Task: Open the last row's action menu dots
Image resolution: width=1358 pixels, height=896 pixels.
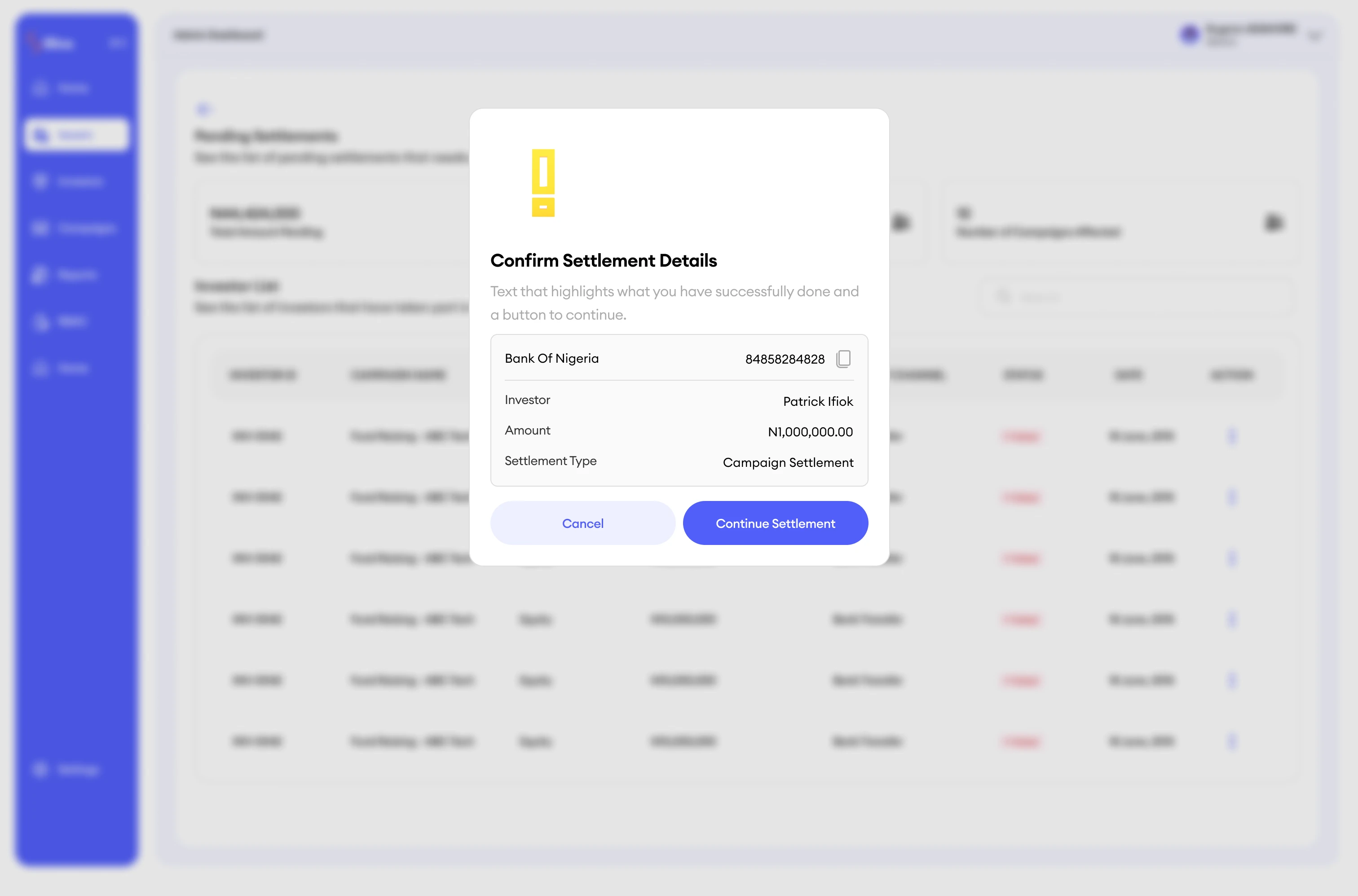Action: coord(1232,742)
